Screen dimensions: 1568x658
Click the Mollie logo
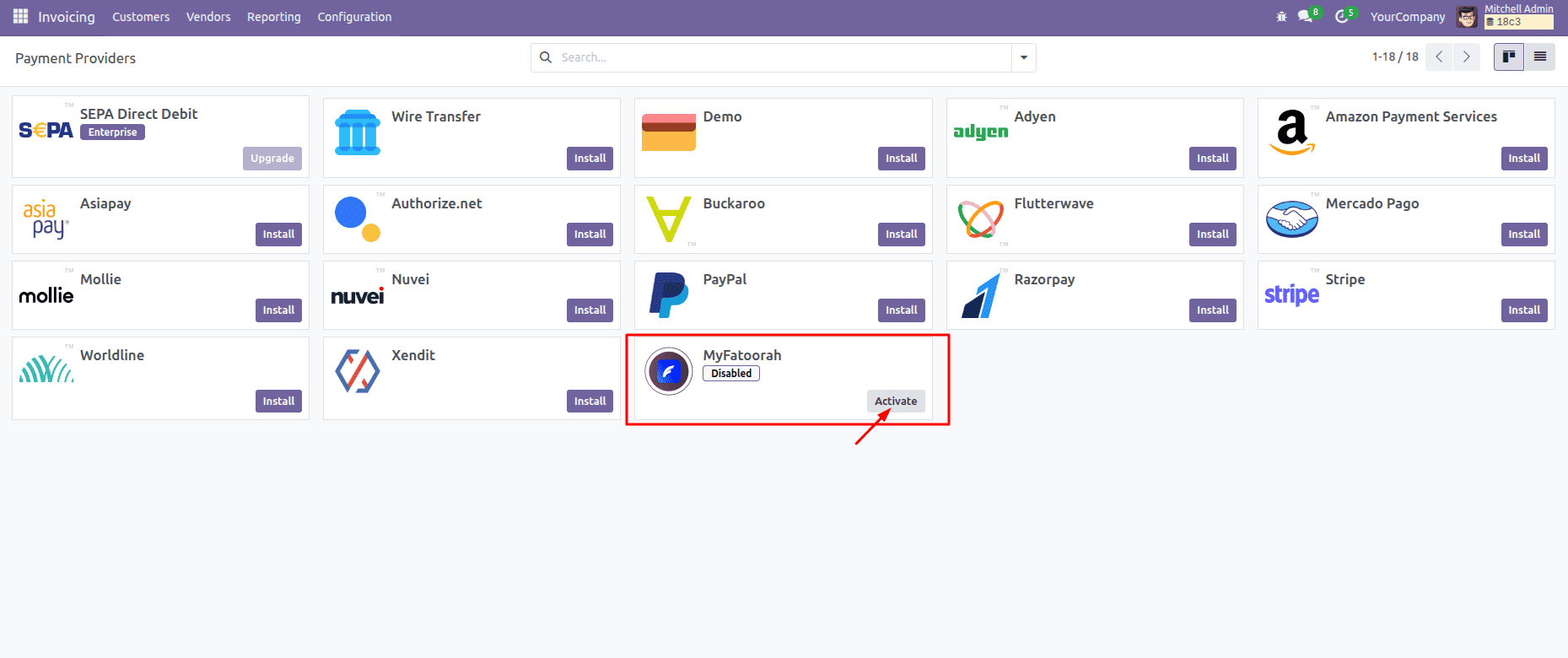pos(46,295)
